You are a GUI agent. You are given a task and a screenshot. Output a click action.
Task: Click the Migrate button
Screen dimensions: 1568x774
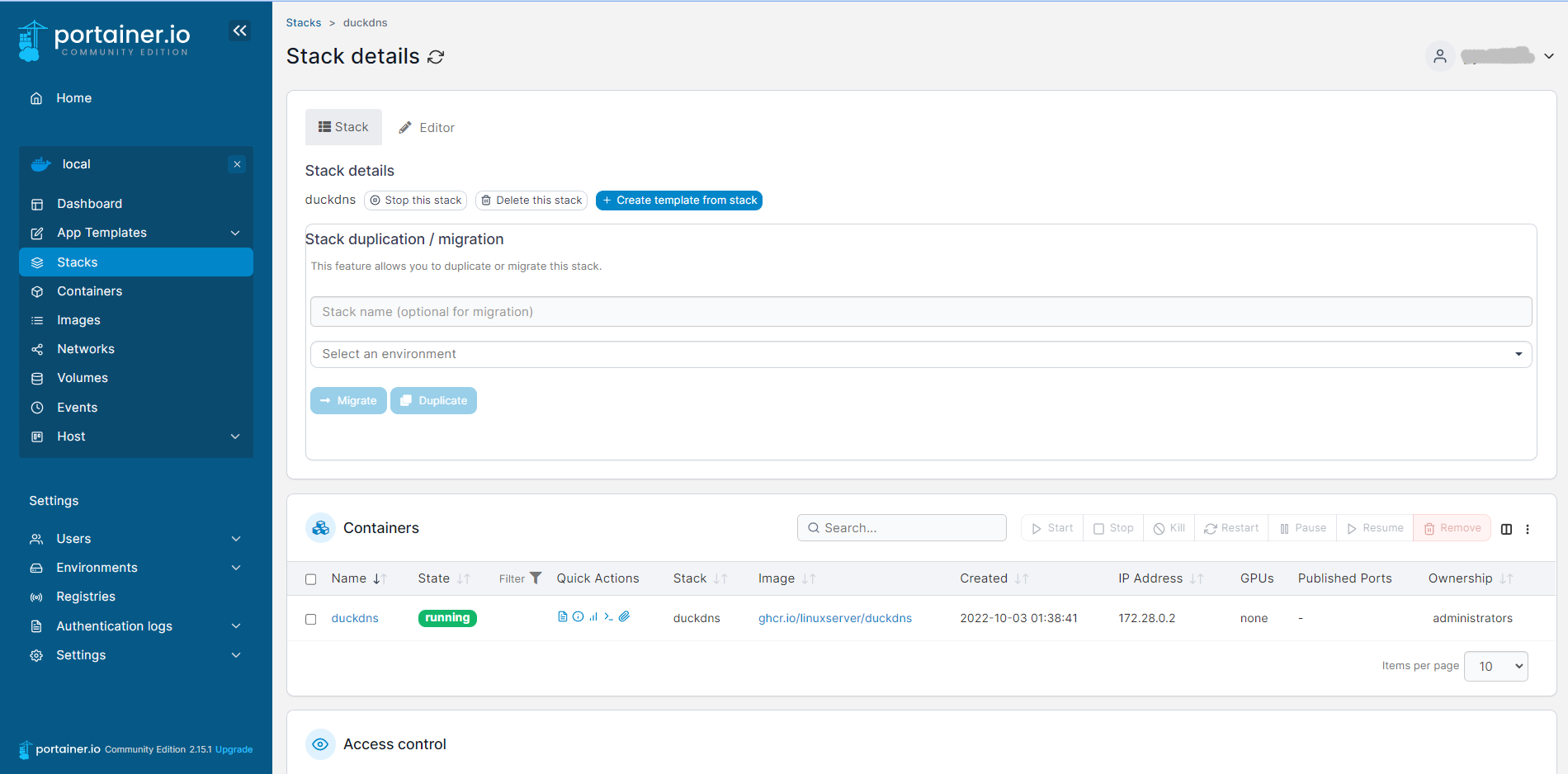[x=348, y=401]
